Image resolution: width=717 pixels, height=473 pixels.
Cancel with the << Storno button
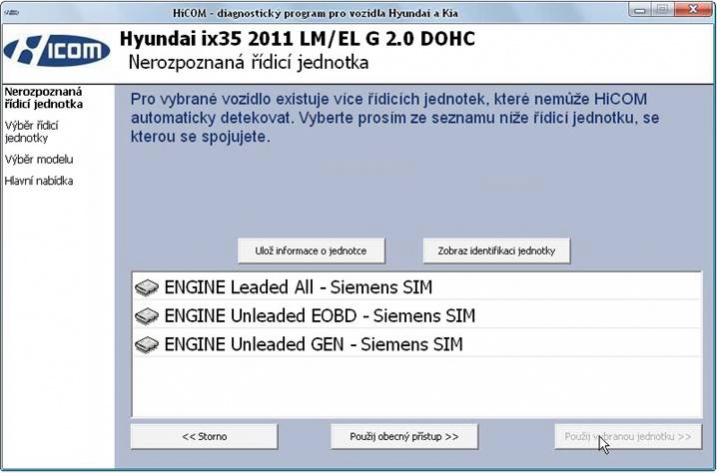[x=204, y=437]
